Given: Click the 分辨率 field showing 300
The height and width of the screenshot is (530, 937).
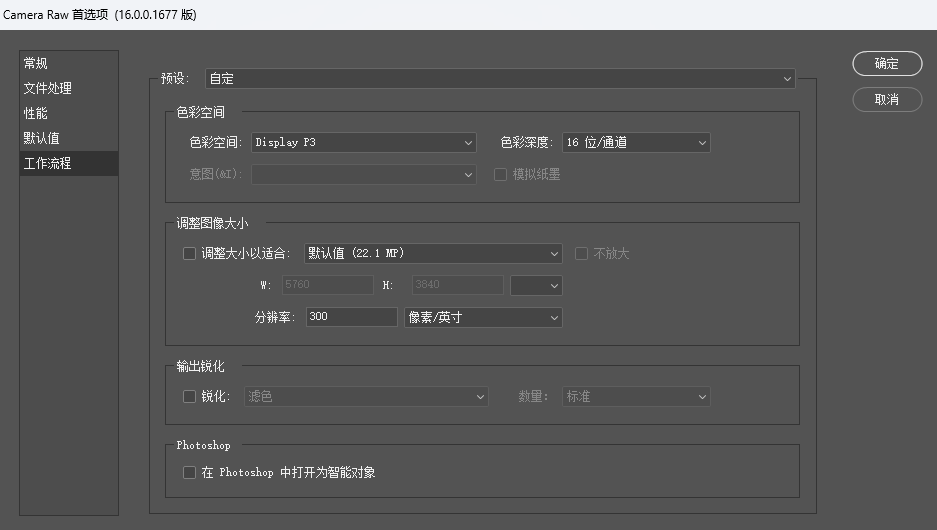Looking at the screenshot, I should 351,317.
